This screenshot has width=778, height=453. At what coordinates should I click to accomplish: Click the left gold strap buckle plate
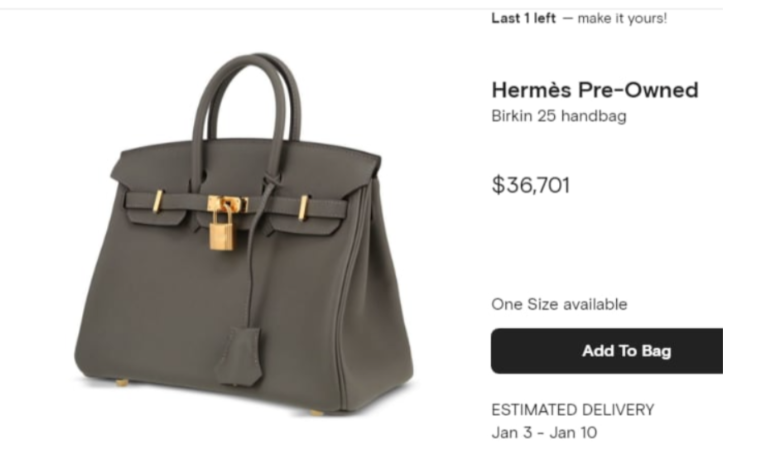pos(157,201)
